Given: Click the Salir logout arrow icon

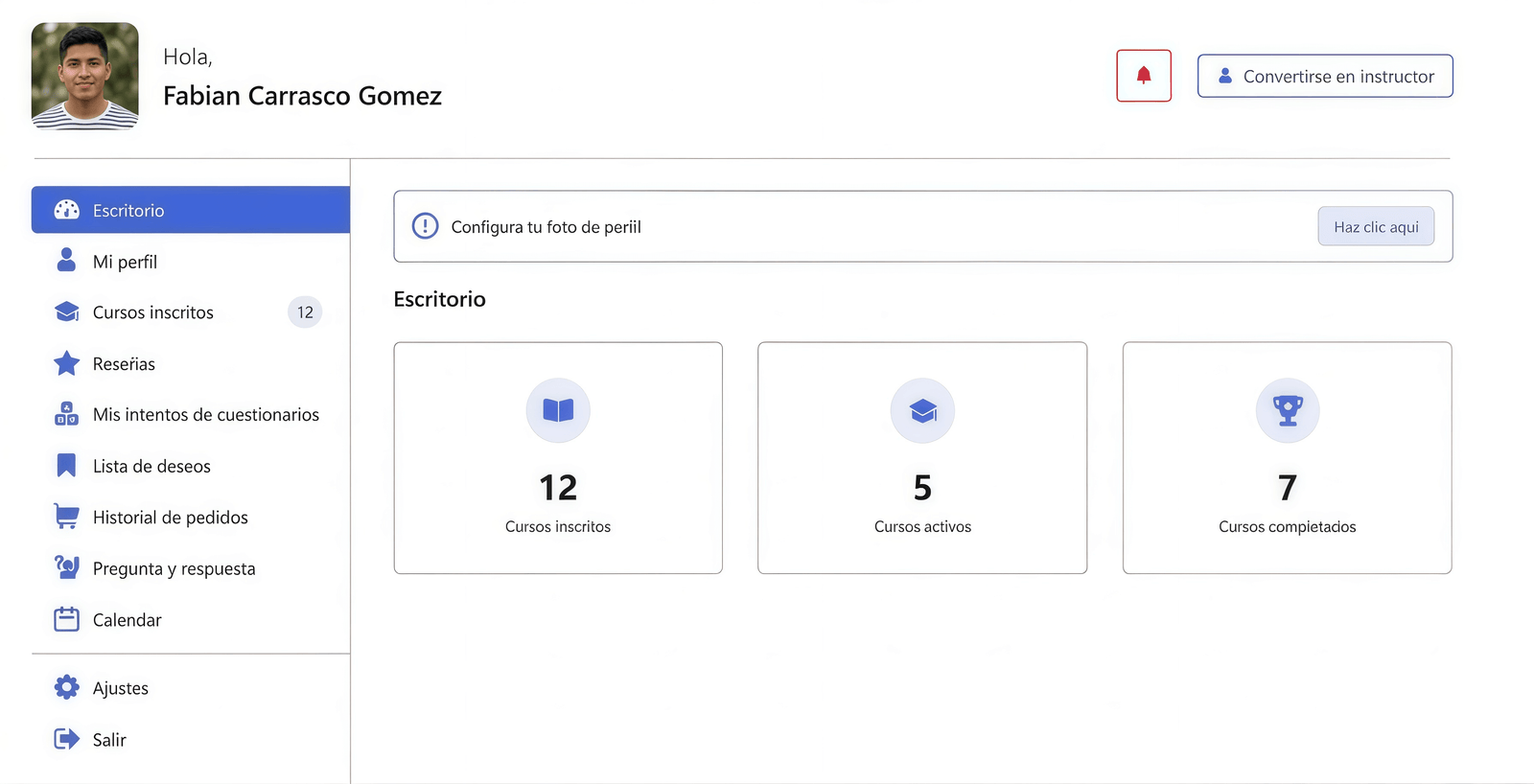Looking at the screenshot, I should pos(66,739).
